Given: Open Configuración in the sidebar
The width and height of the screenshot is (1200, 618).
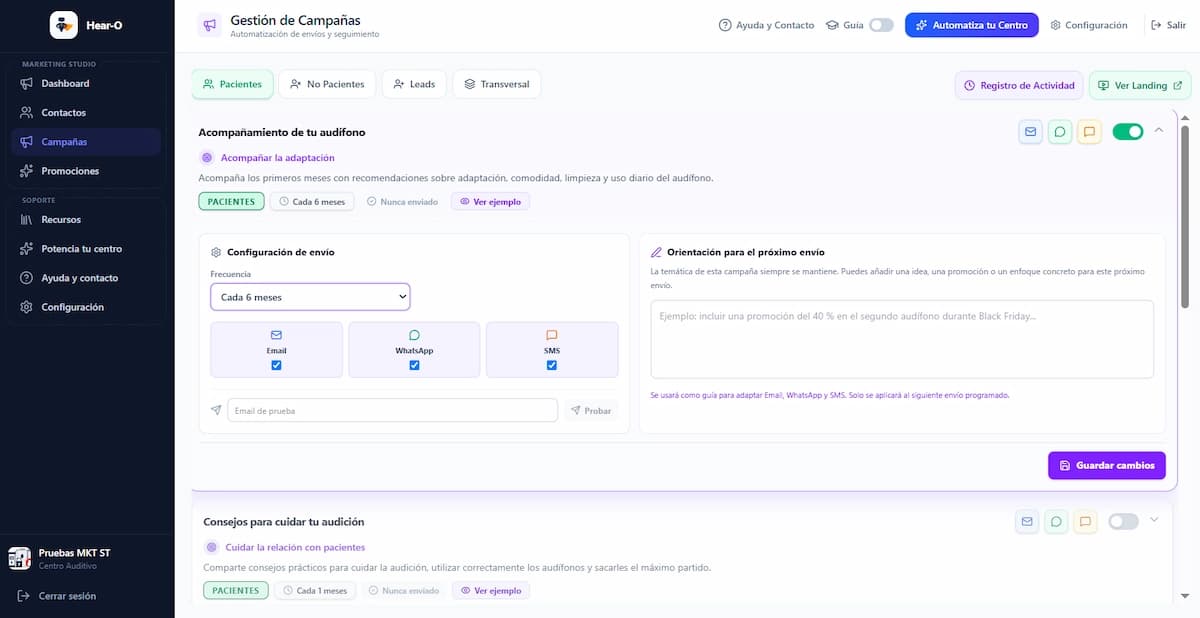Looking at the screenshot, I should coord(86,307).
